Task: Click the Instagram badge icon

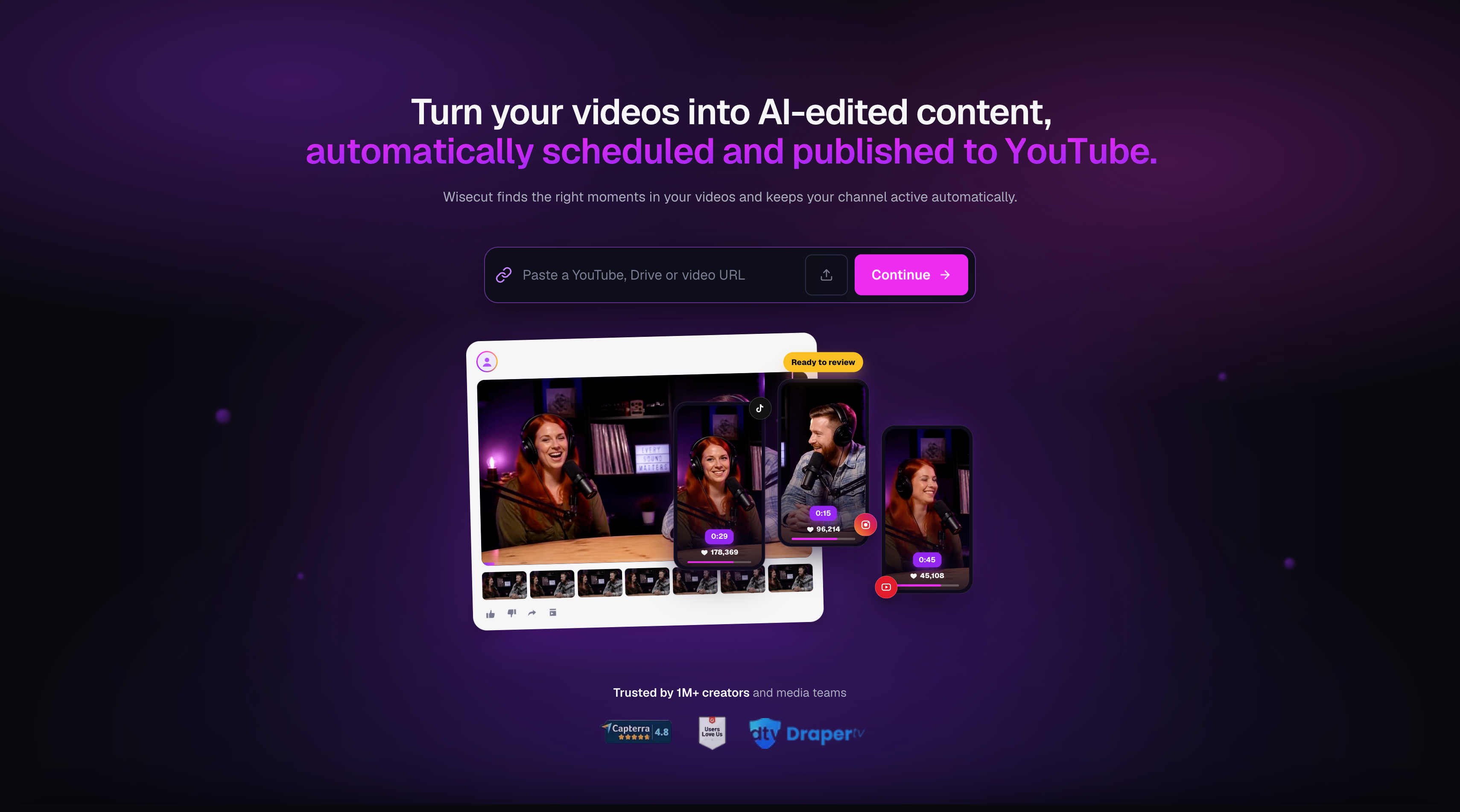Action: pyautogui.click(x=865, y=525)
